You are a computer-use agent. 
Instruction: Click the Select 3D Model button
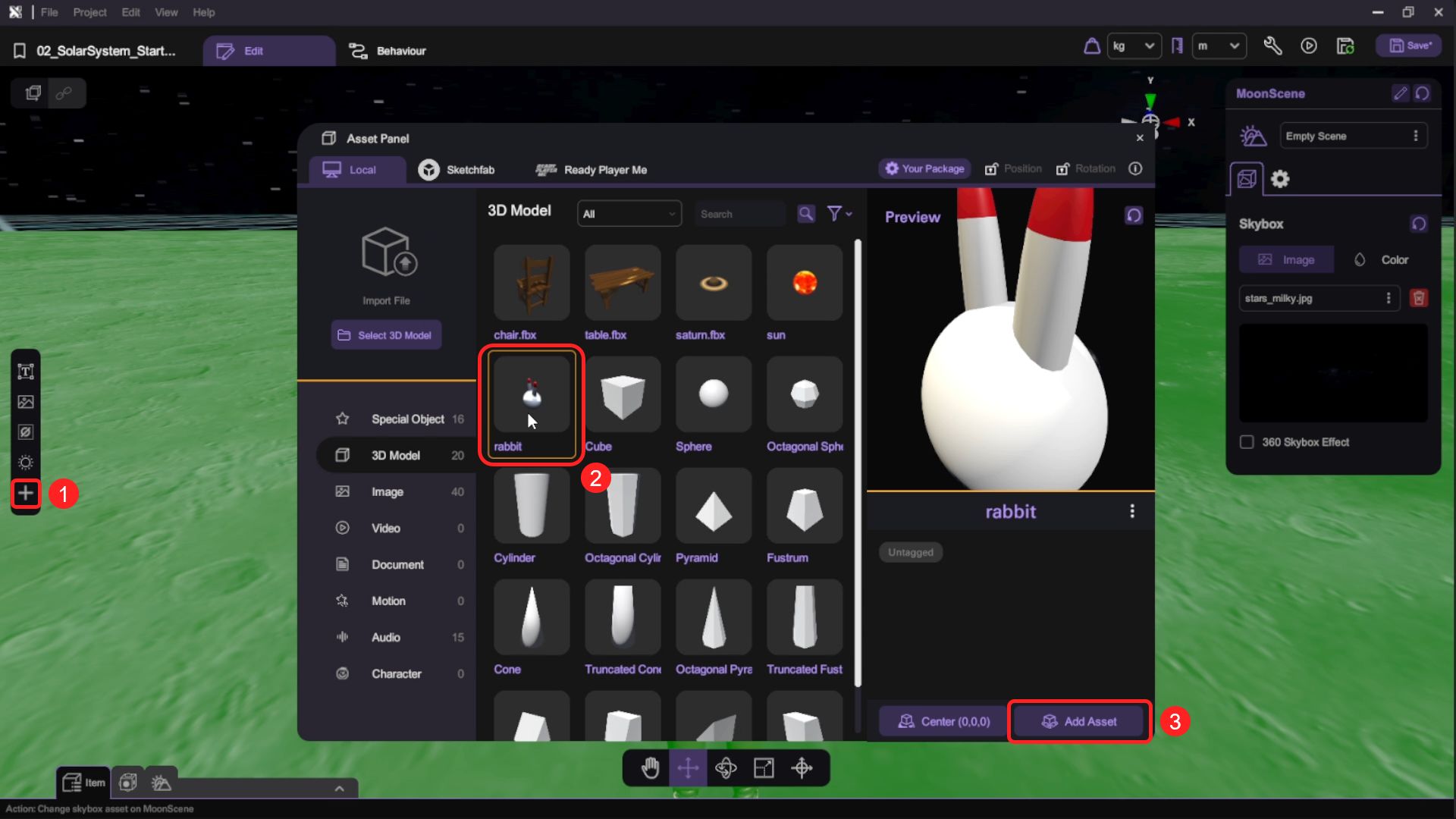386,335
